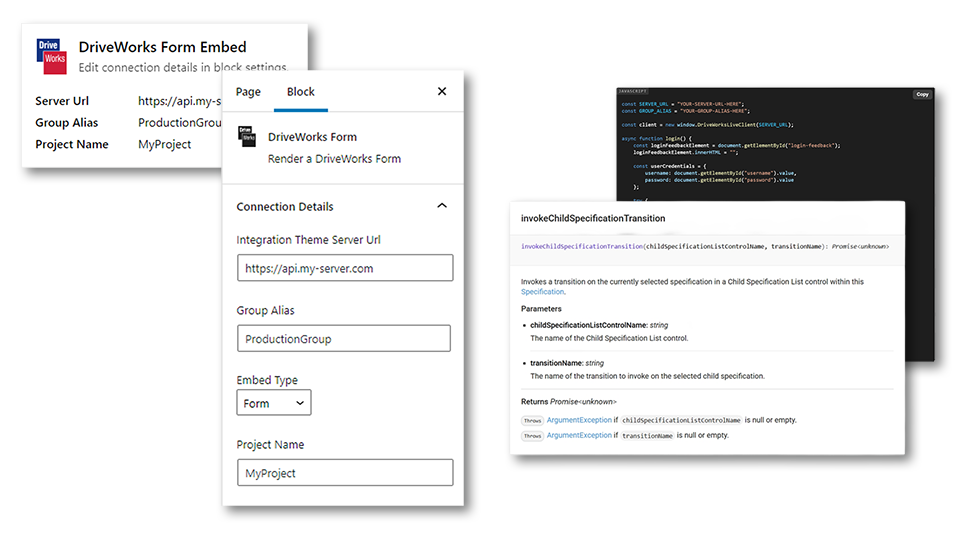
Task: Click the Integration Theme Server Url field
Action: (345, 268)
